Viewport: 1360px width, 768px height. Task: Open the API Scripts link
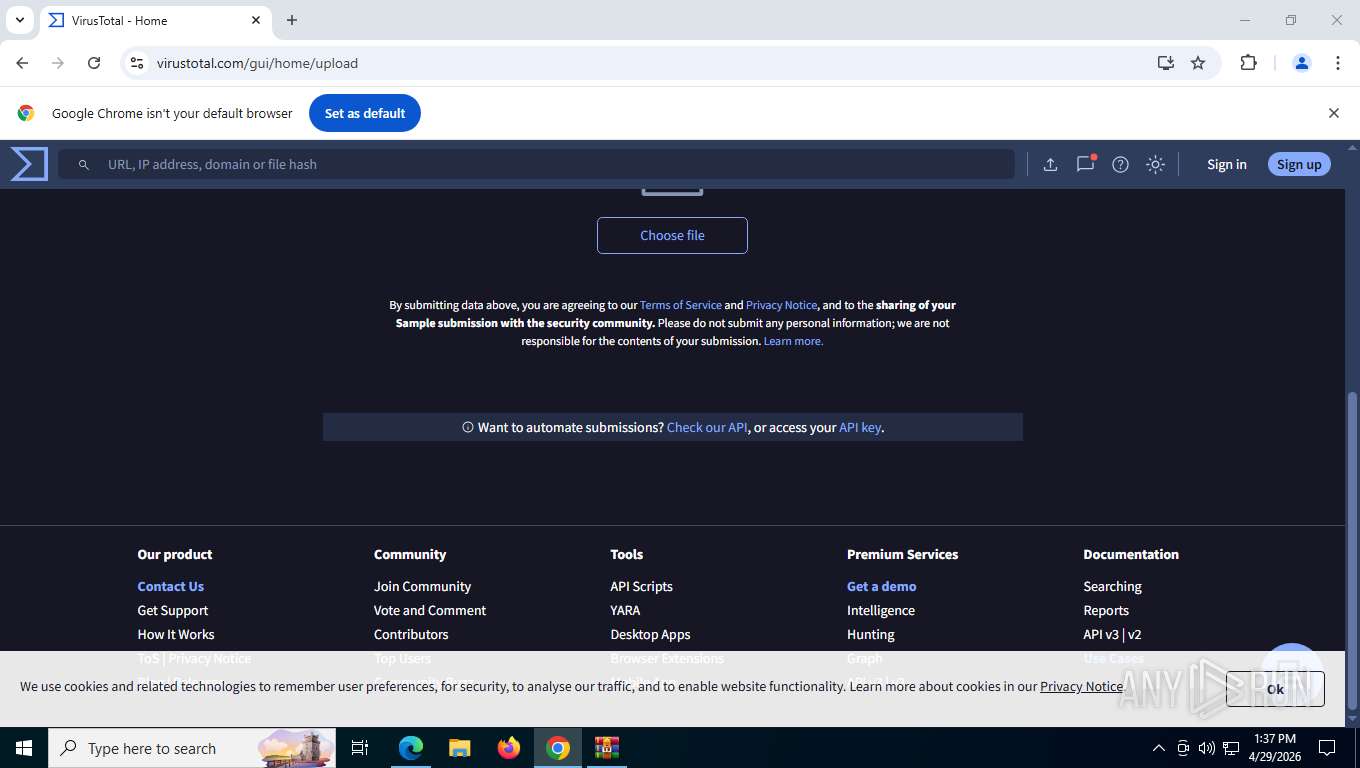[641, 586]
